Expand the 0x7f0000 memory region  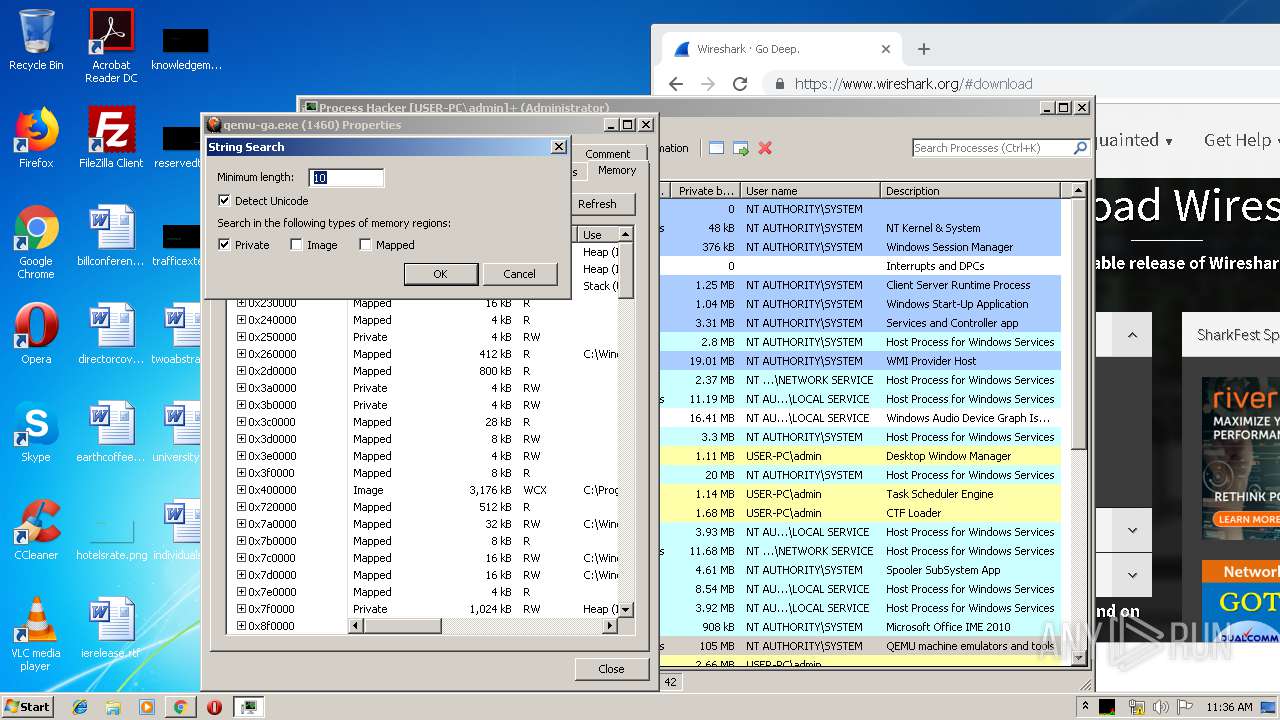(x=241, y=609)
